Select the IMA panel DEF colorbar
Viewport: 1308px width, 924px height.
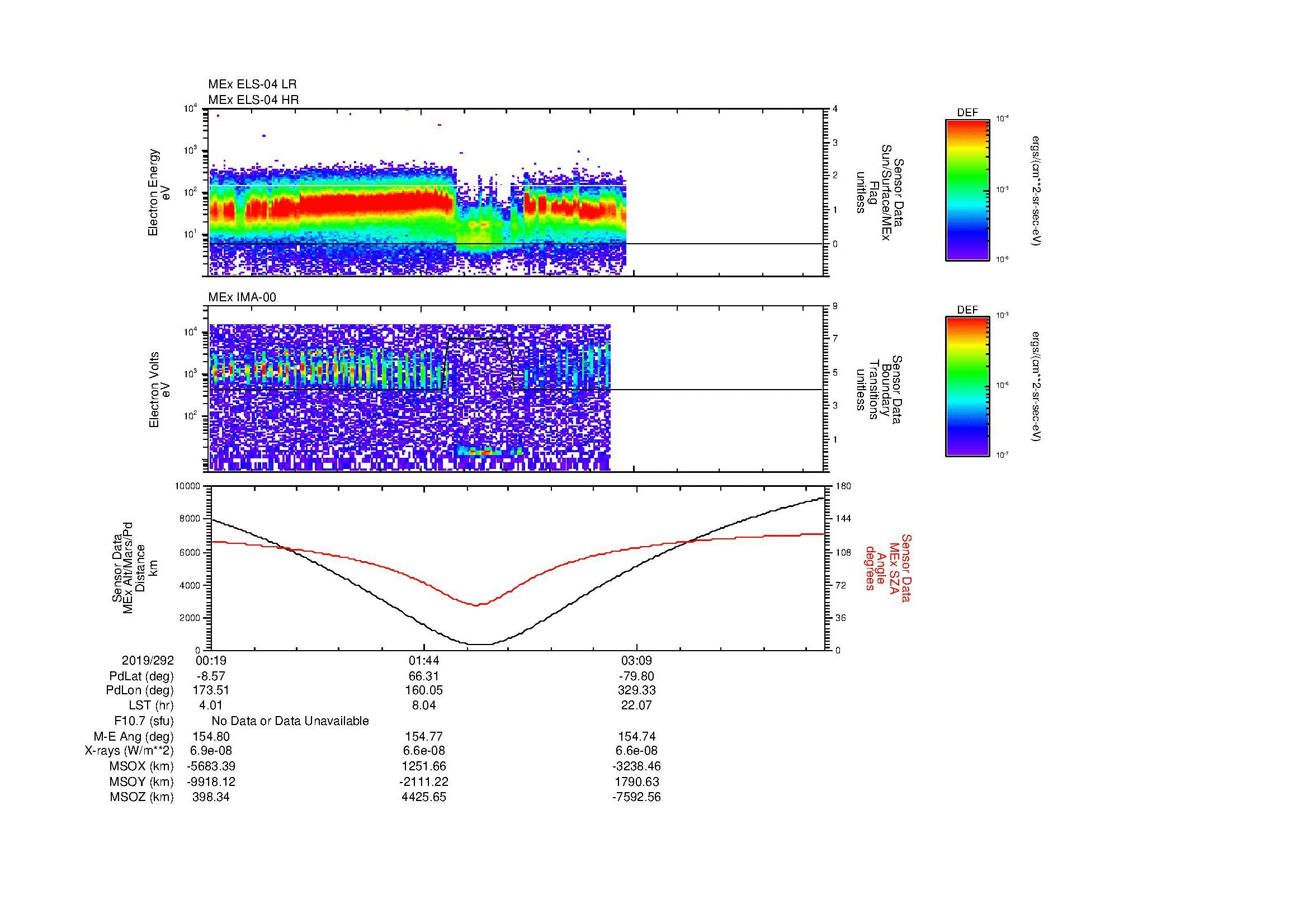click(967, 387)
